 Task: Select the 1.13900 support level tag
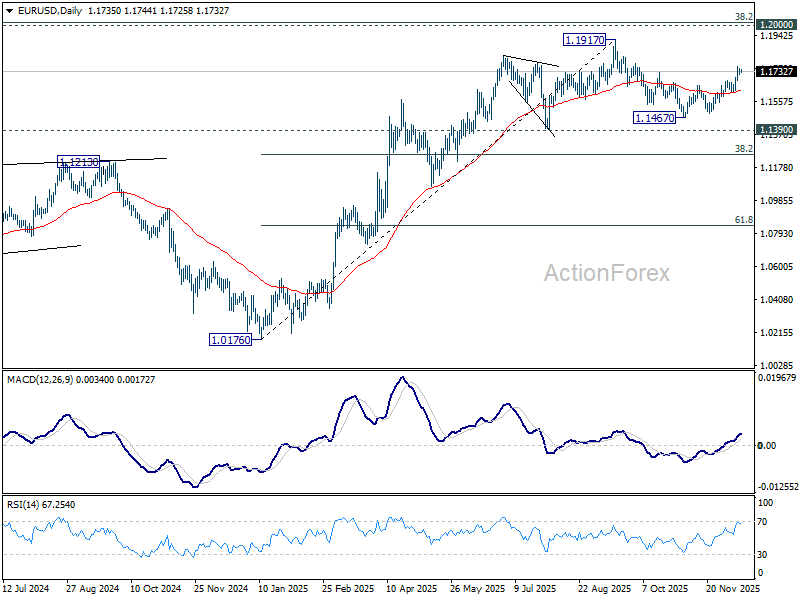click(x=777, y=130)
